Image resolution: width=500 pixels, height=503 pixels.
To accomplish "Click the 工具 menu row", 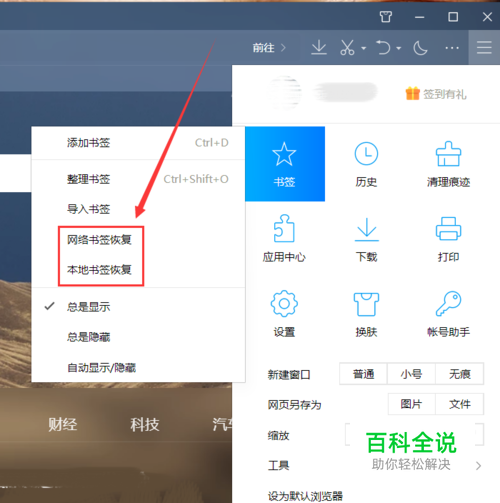I will [366, 465].
